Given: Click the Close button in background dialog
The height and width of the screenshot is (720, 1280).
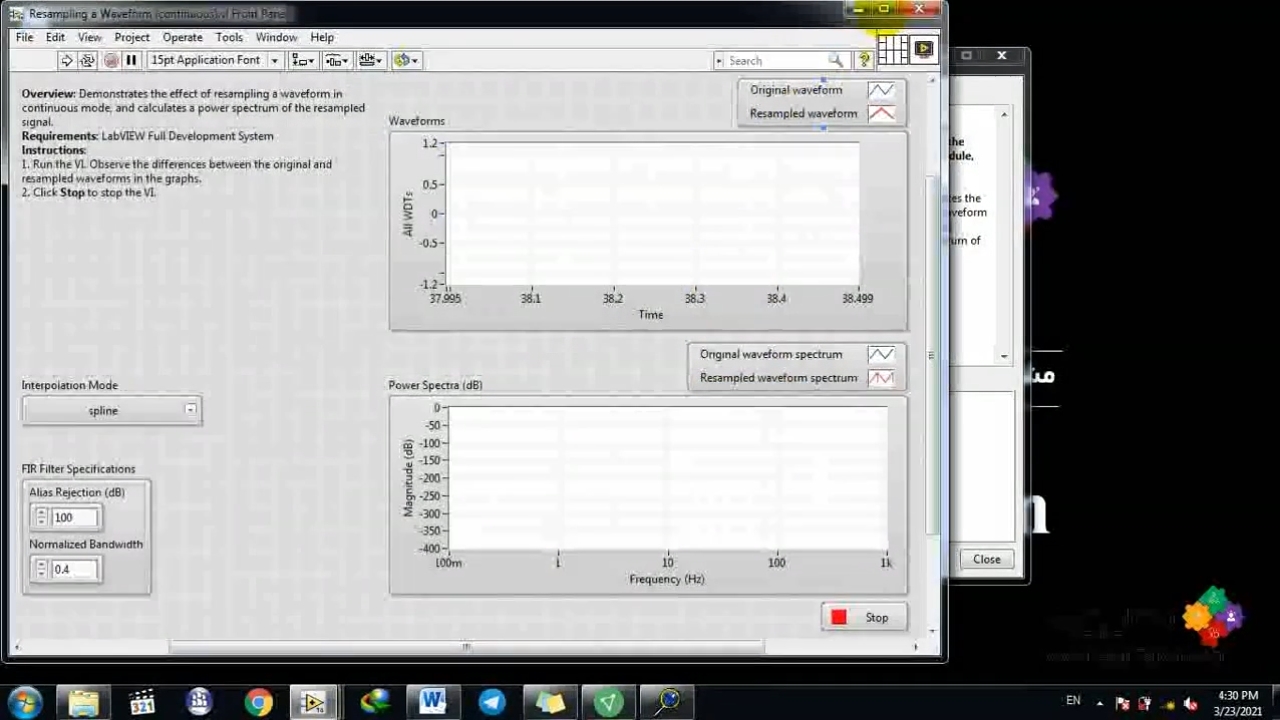Looking at the screenshot, I should click(986, 560).
